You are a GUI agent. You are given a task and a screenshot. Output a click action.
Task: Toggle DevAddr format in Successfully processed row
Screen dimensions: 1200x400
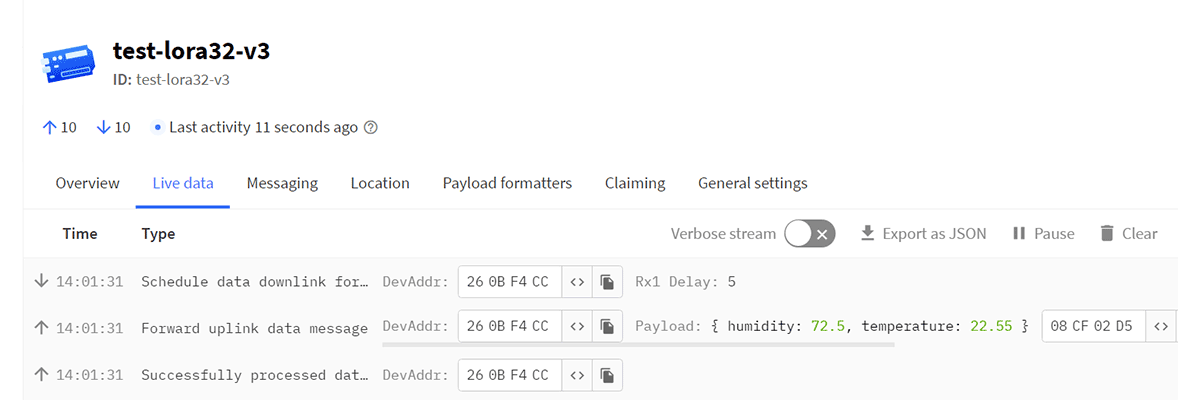pyautogui.click(x=577, y=375)
